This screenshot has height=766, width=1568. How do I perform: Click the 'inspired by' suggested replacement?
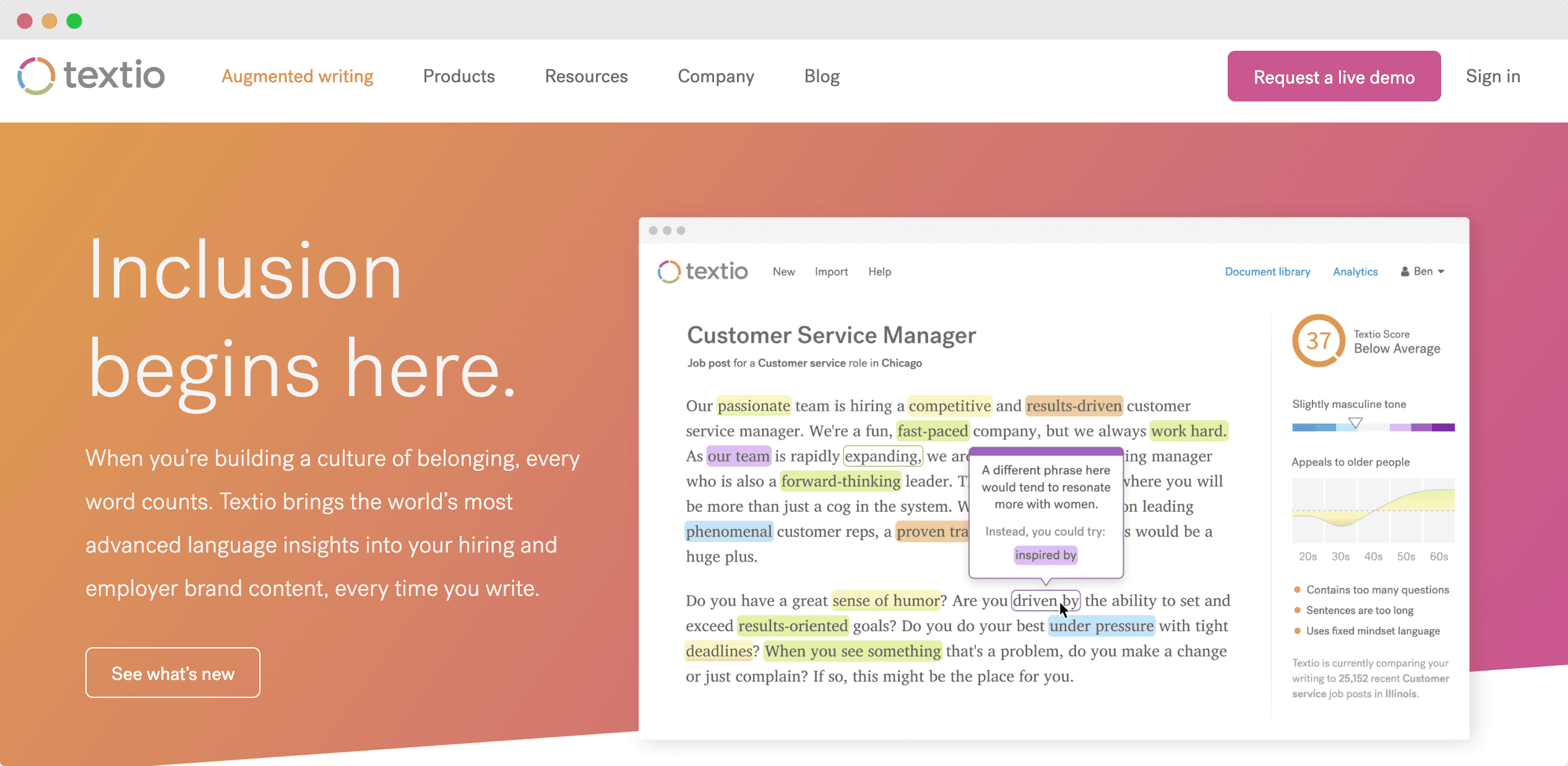tap(1045, 556)
